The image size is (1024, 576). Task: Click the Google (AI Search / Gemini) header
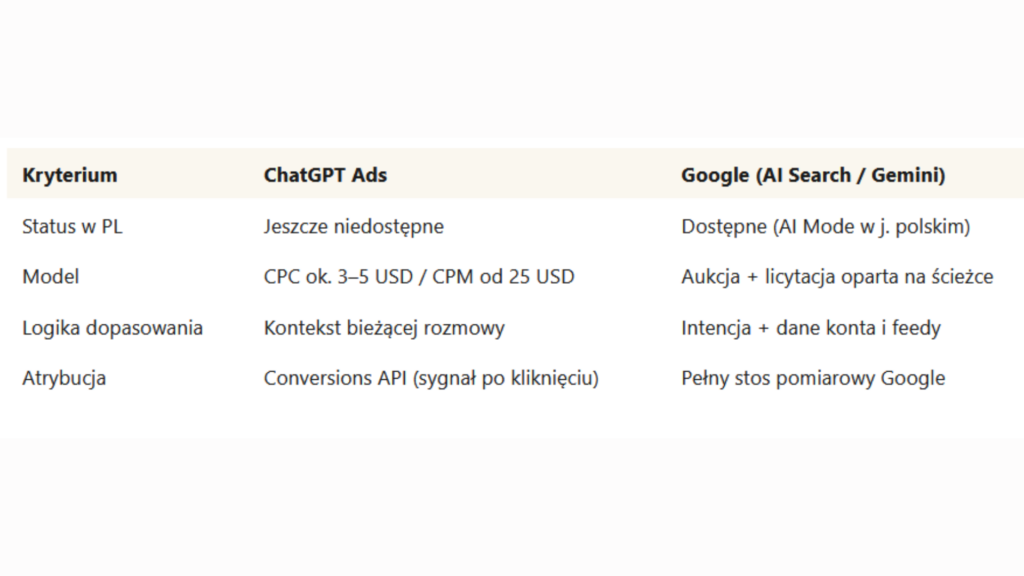pos(813,175)
